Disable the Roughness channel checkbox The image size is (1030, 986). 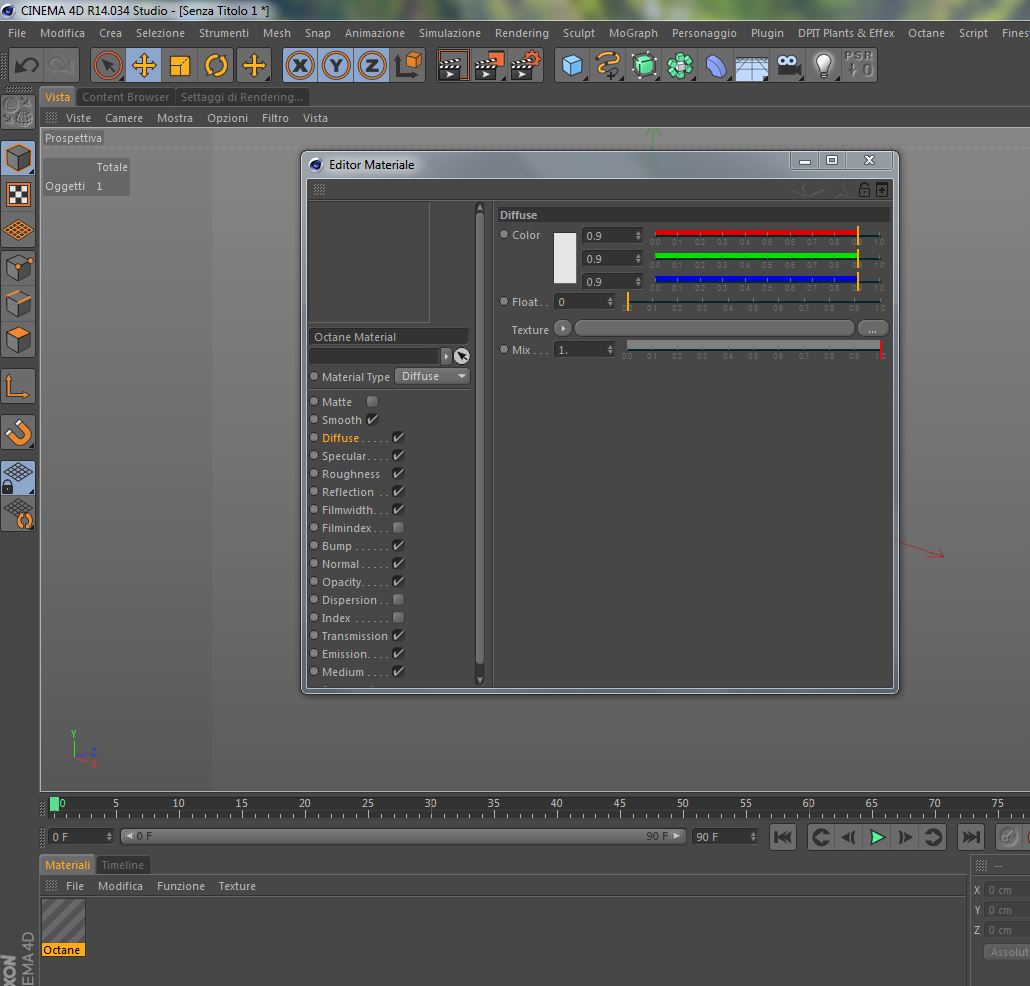[x=398, y=474]
